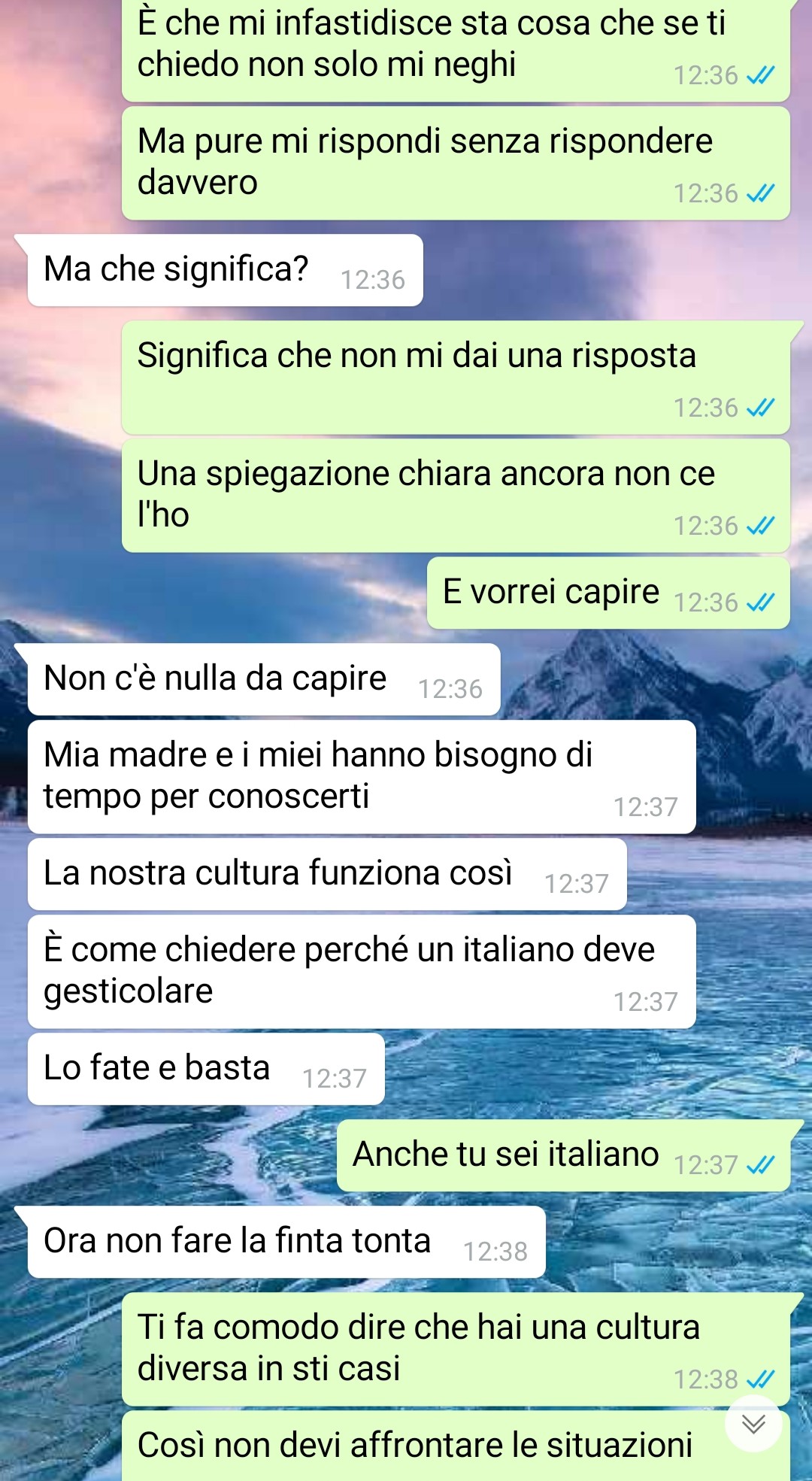Tap the 'Lo fate e basta' message

pos(206,1070)
